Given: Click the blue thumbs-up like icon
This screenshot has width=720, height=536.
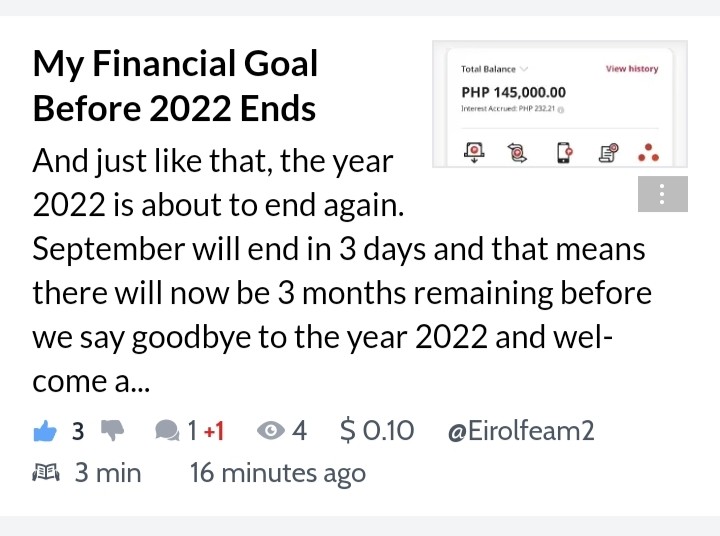Looking at the screenshot, I should [45, 431].
